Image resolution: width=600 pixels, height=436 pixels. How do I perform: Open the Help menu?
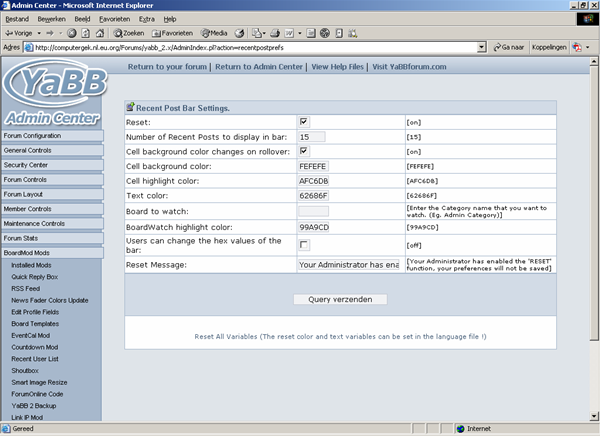tap(170, 19)
